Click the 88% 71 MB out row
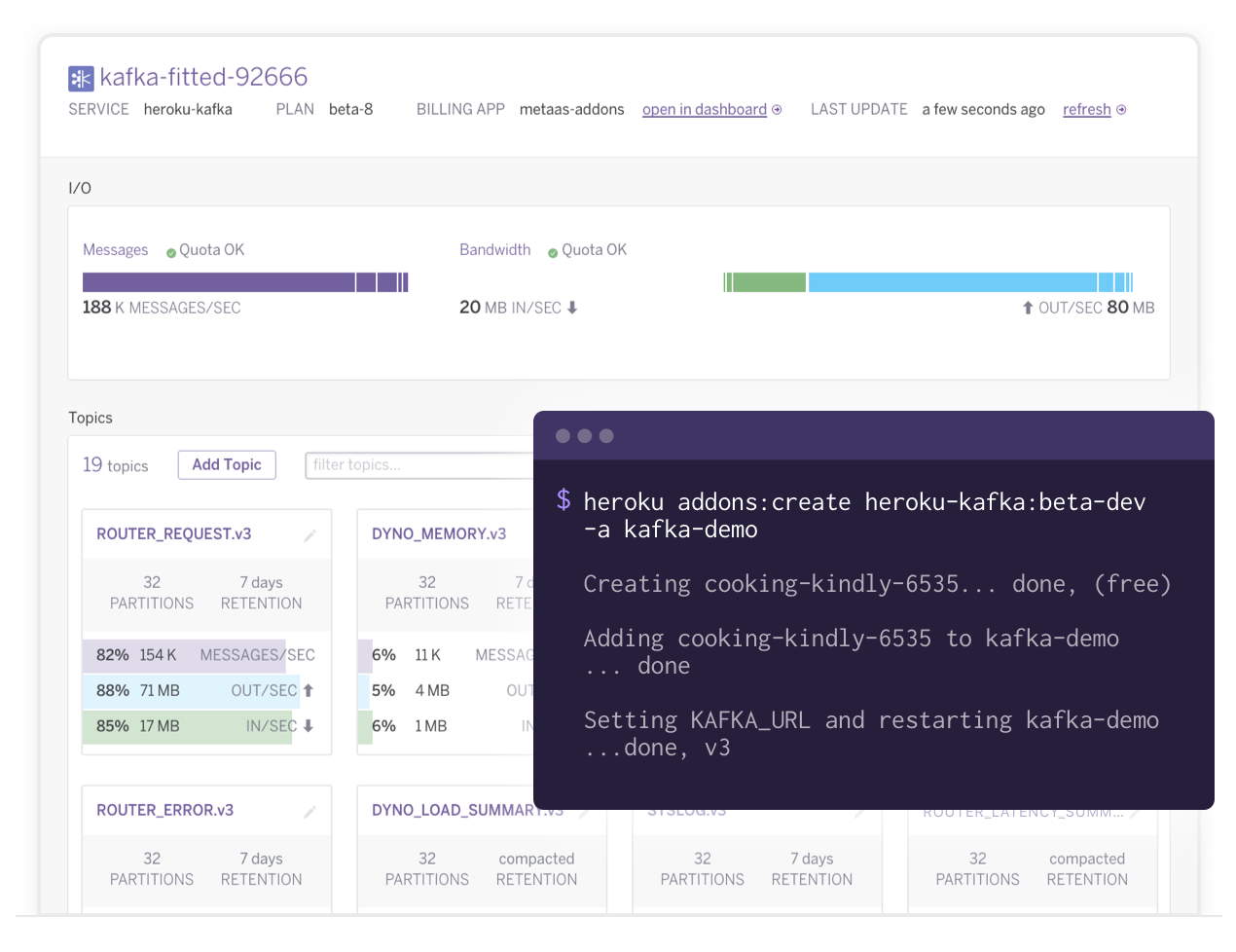 point(206,690)
